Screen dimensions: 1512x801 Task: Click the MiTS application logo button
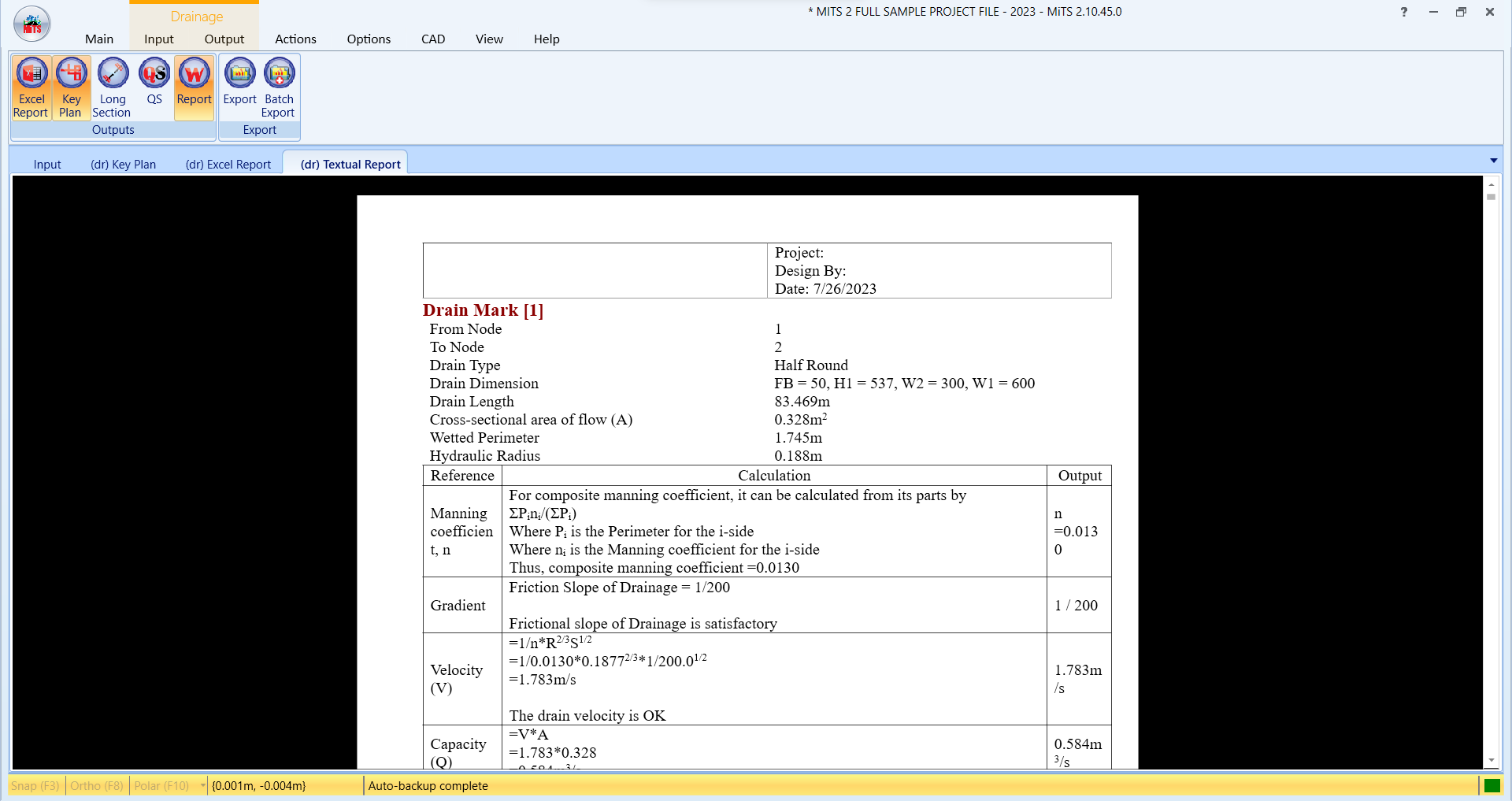click(x=32, y=24)
